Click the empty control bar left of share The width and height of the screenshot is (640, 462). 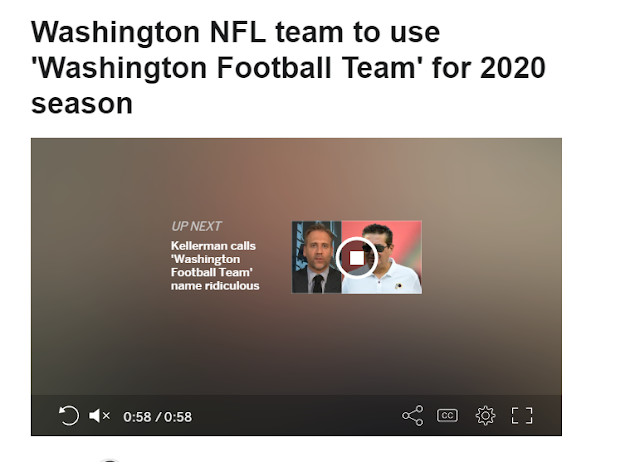pyautogui.click(x=296, y=416)
